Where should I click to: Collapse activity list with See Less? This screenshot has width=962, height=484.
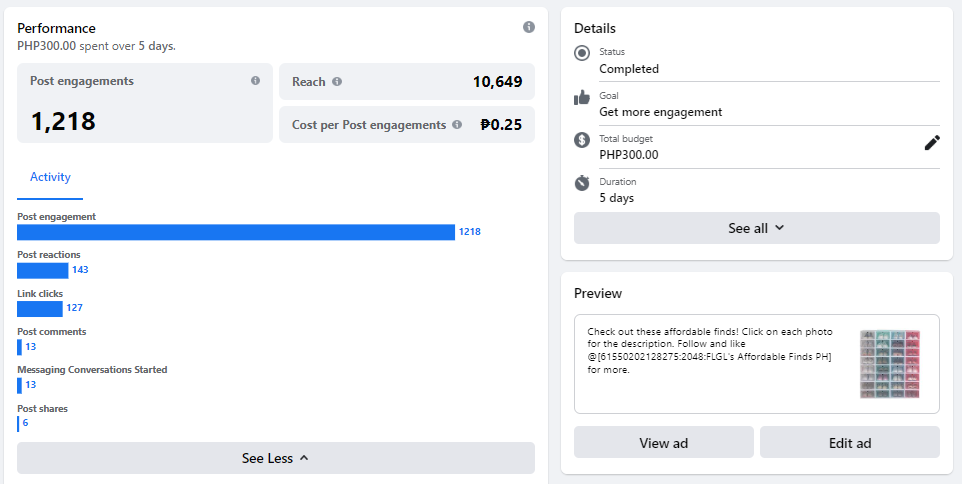[x=275, y=458]
